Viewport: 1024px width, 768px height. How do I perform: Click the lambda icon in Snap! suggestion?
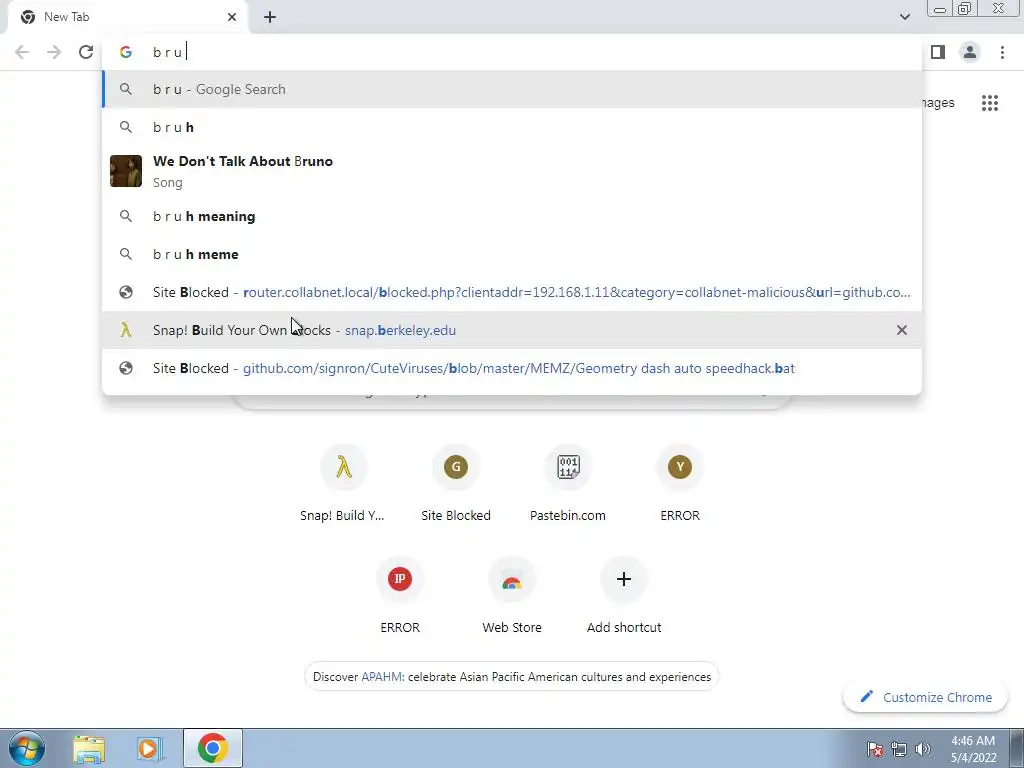coord(126,330)
